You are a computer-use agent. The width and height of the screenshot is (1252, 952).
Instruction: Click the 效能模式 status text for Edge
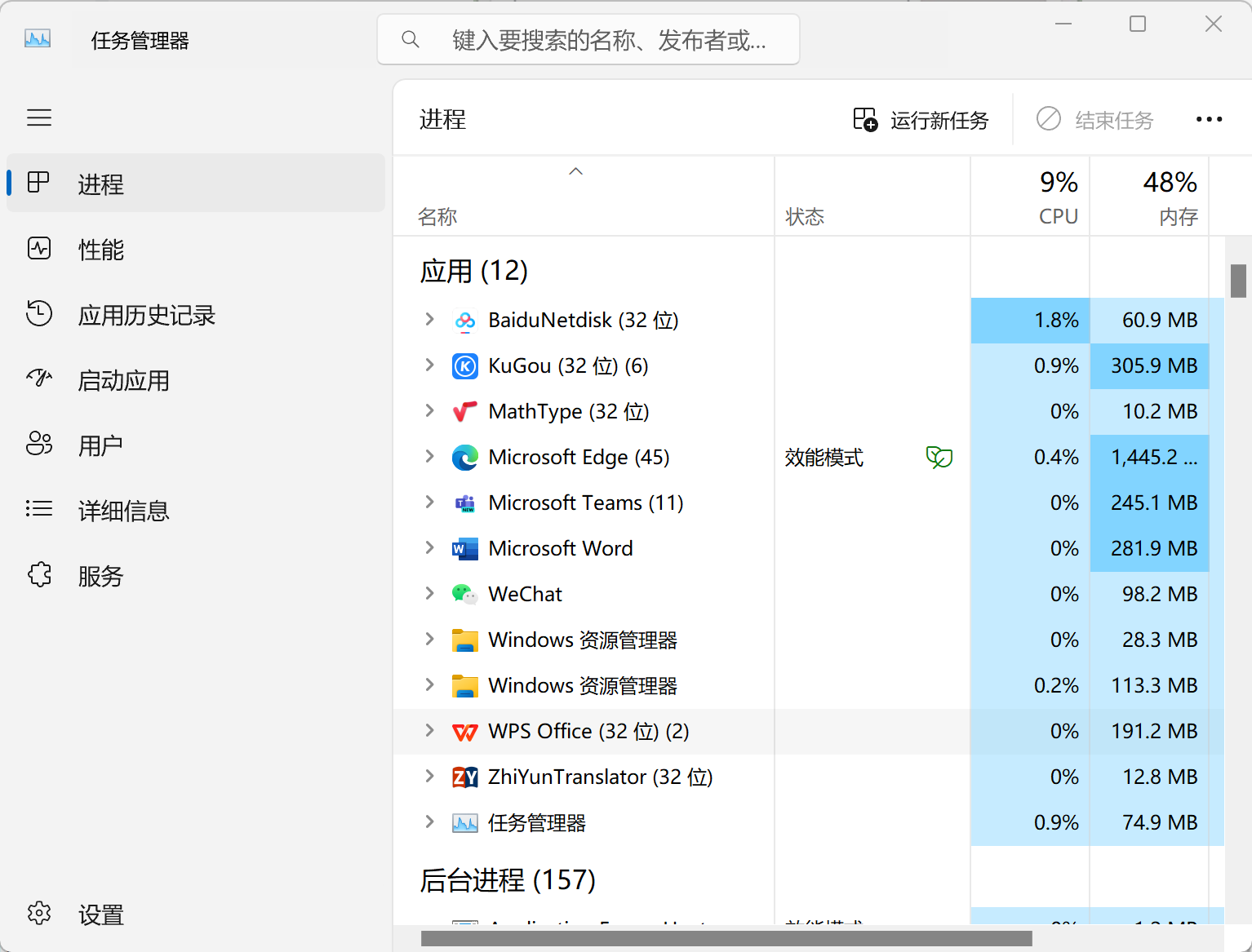click(x=824, y=458)
